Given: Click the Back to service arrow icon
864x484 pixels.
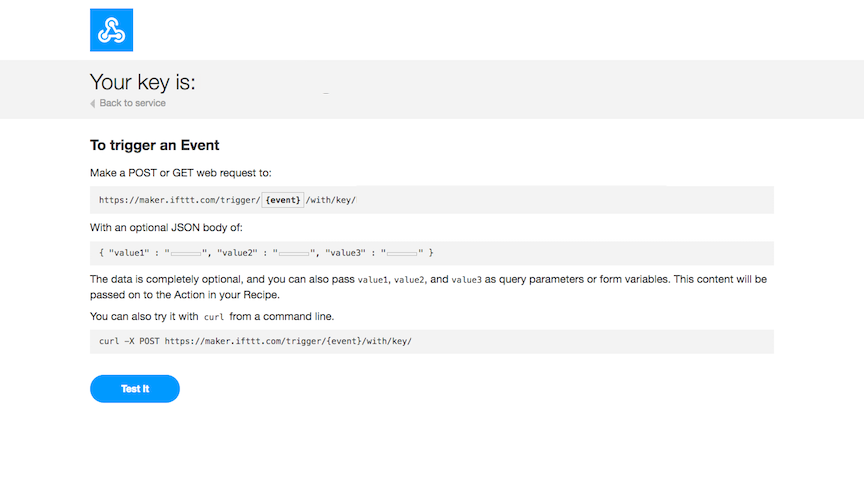Looking at the screenshot, I should click(x=93, y=103).
